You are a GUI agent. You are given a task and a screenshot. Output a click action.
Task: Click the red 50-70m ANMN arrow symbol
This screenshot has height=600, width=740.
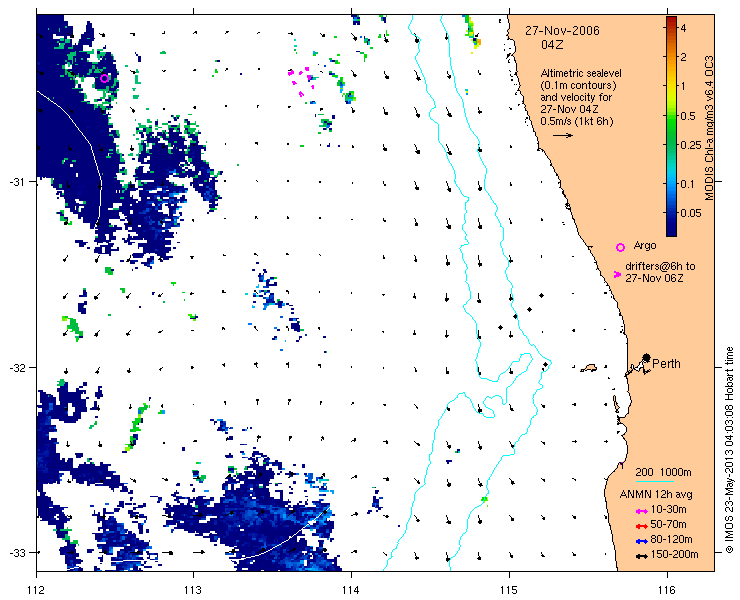tap(641, 526)
